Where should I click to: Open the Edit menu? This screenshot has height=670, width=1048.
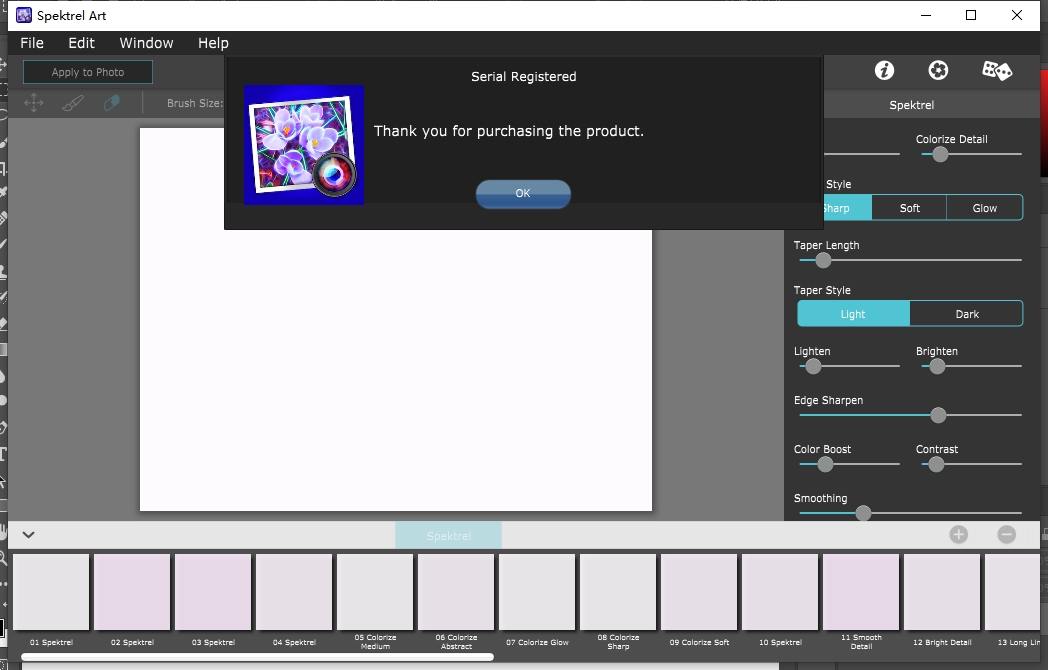(x=82, y=43)
